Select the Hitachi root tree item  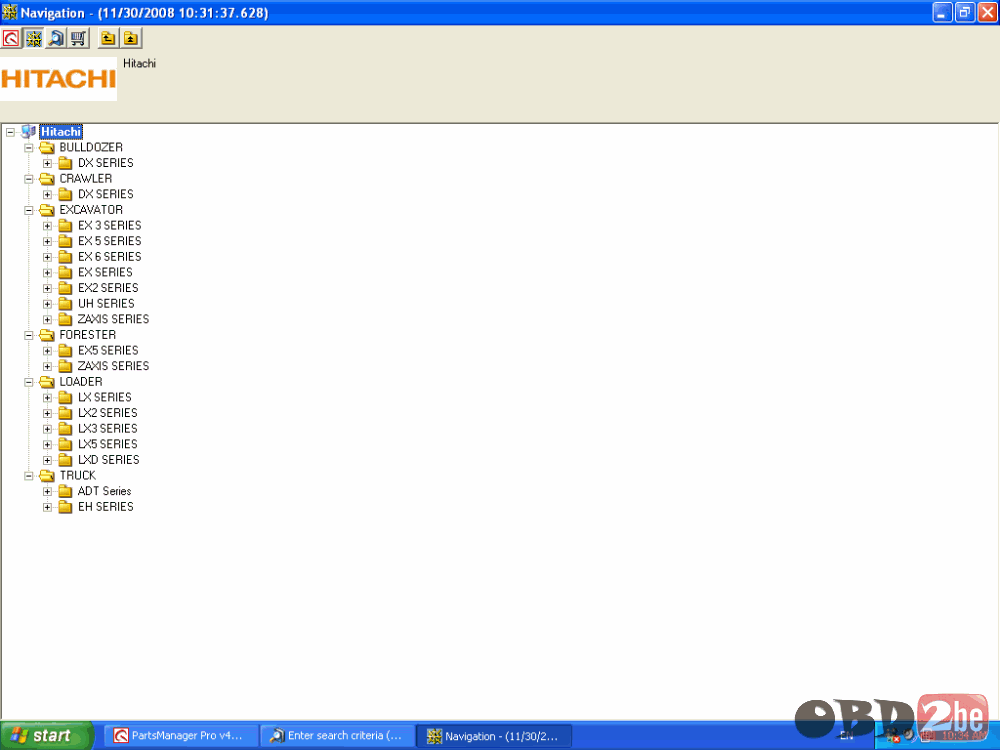(61, 132)
